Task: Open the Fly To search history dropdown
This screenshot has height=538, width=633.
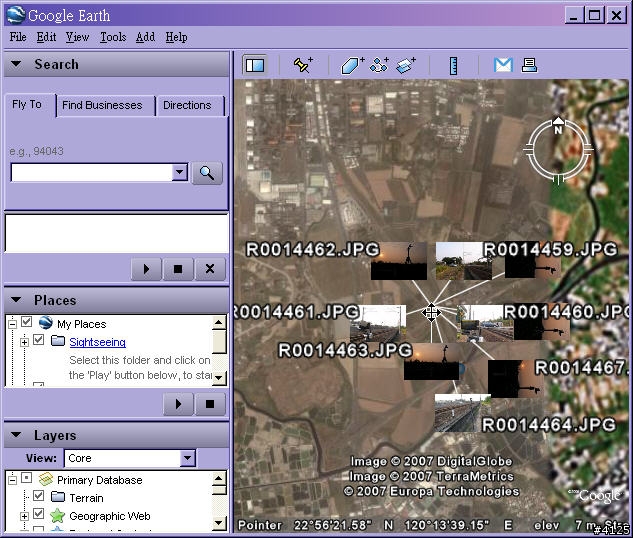Action: coord(180,172)
